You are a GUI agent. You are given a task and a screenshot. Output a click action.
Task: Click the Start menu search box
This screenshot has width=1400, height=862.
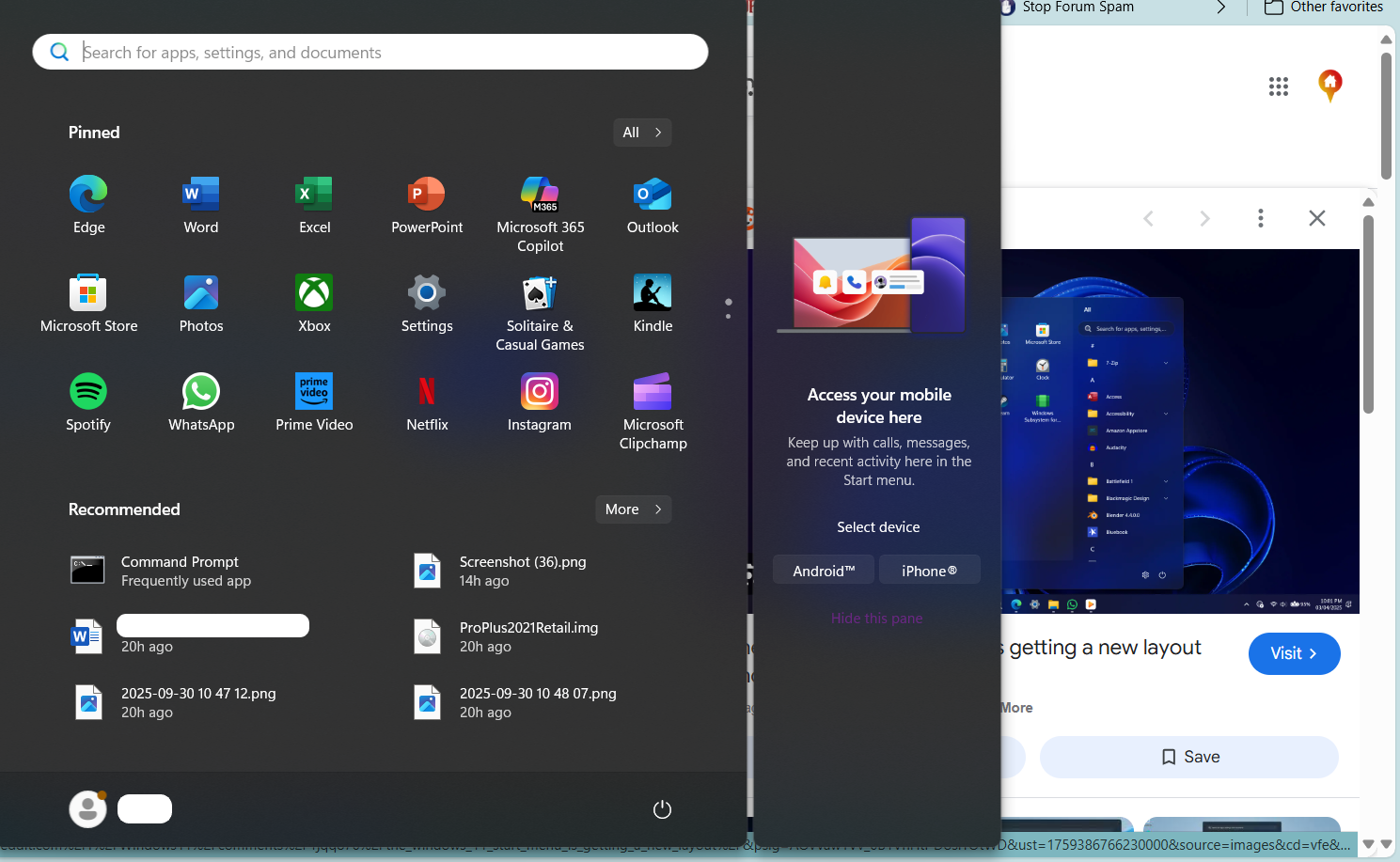[370, 53]
